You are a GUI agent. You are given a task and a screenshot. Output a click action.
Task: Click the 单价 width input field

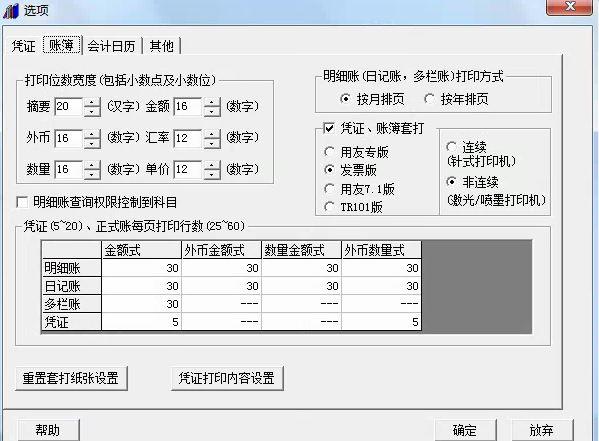click(188, 170)
